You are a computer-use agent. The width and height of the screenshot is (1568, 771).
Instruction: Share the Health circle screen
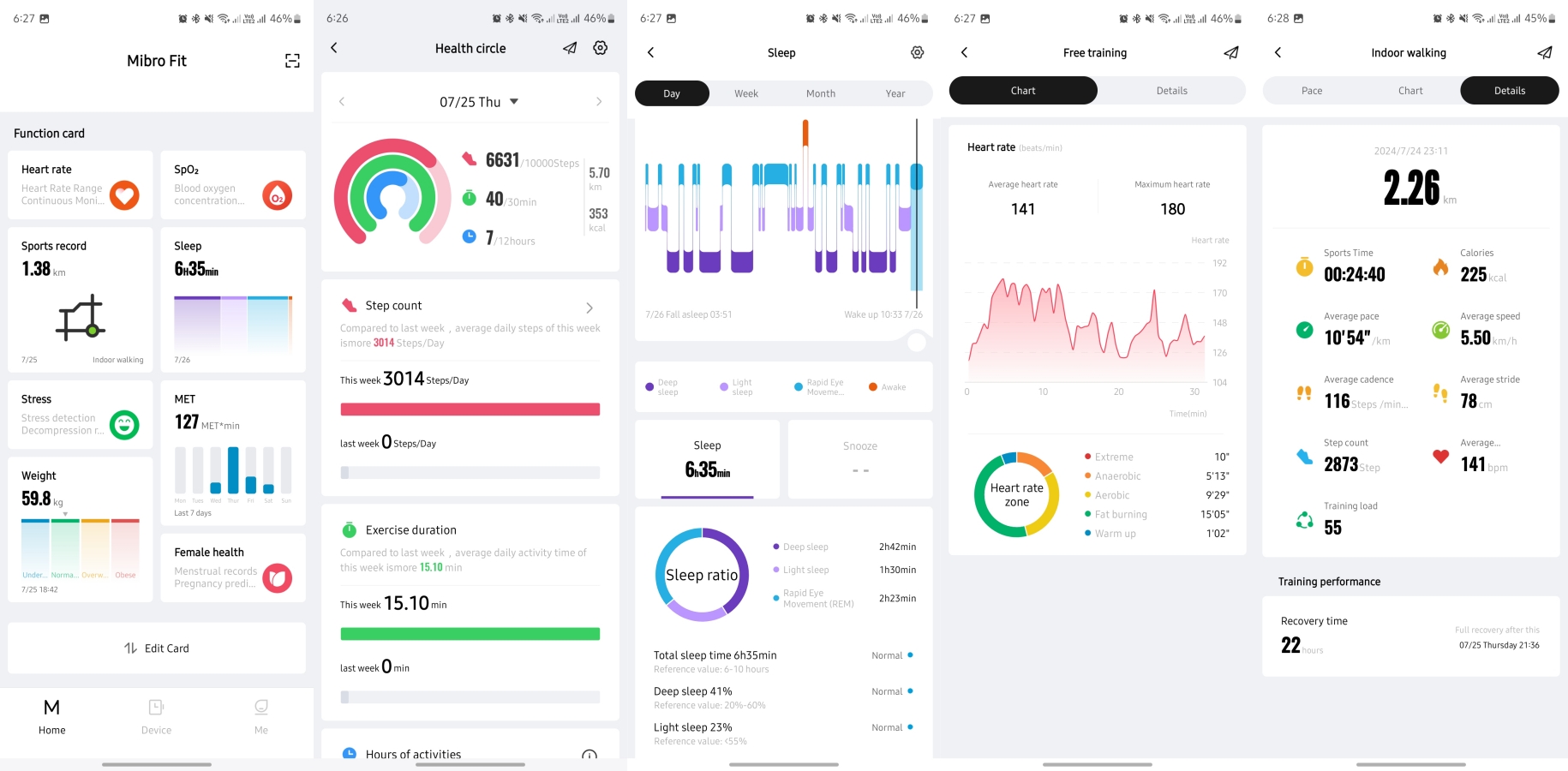click(570, 48)
